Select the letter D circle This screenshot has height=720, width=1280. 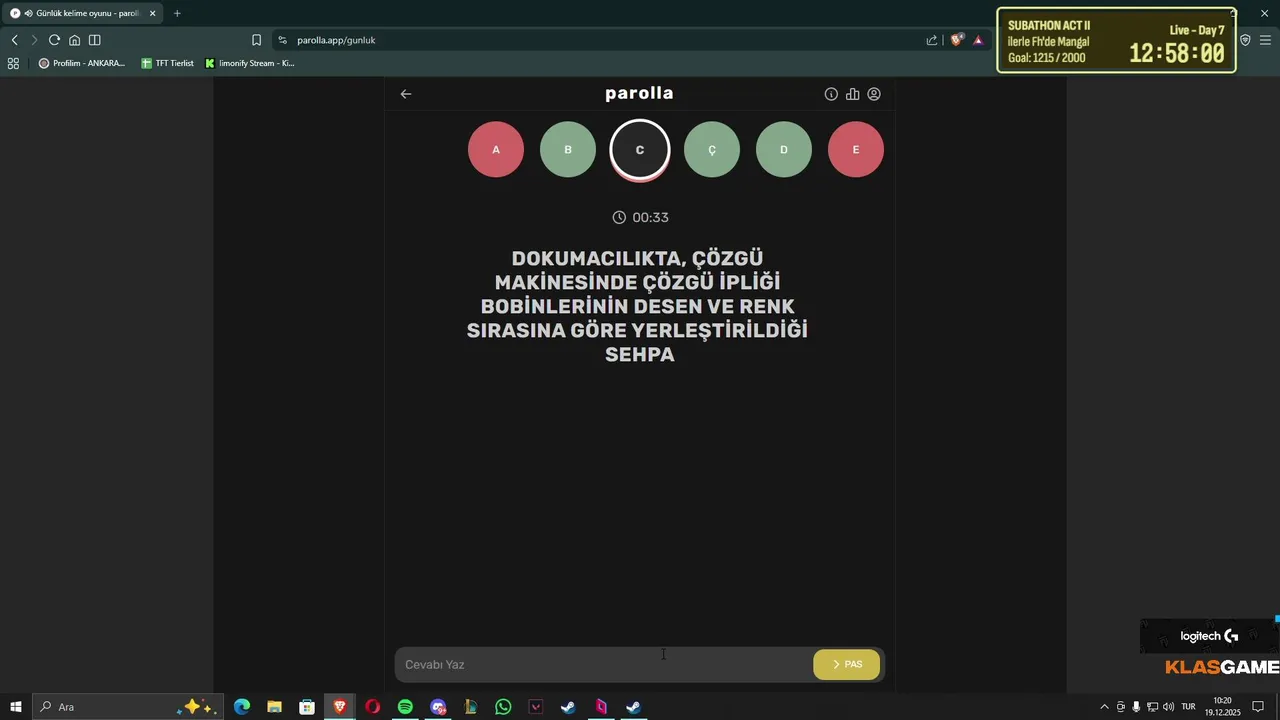[784, 150]
